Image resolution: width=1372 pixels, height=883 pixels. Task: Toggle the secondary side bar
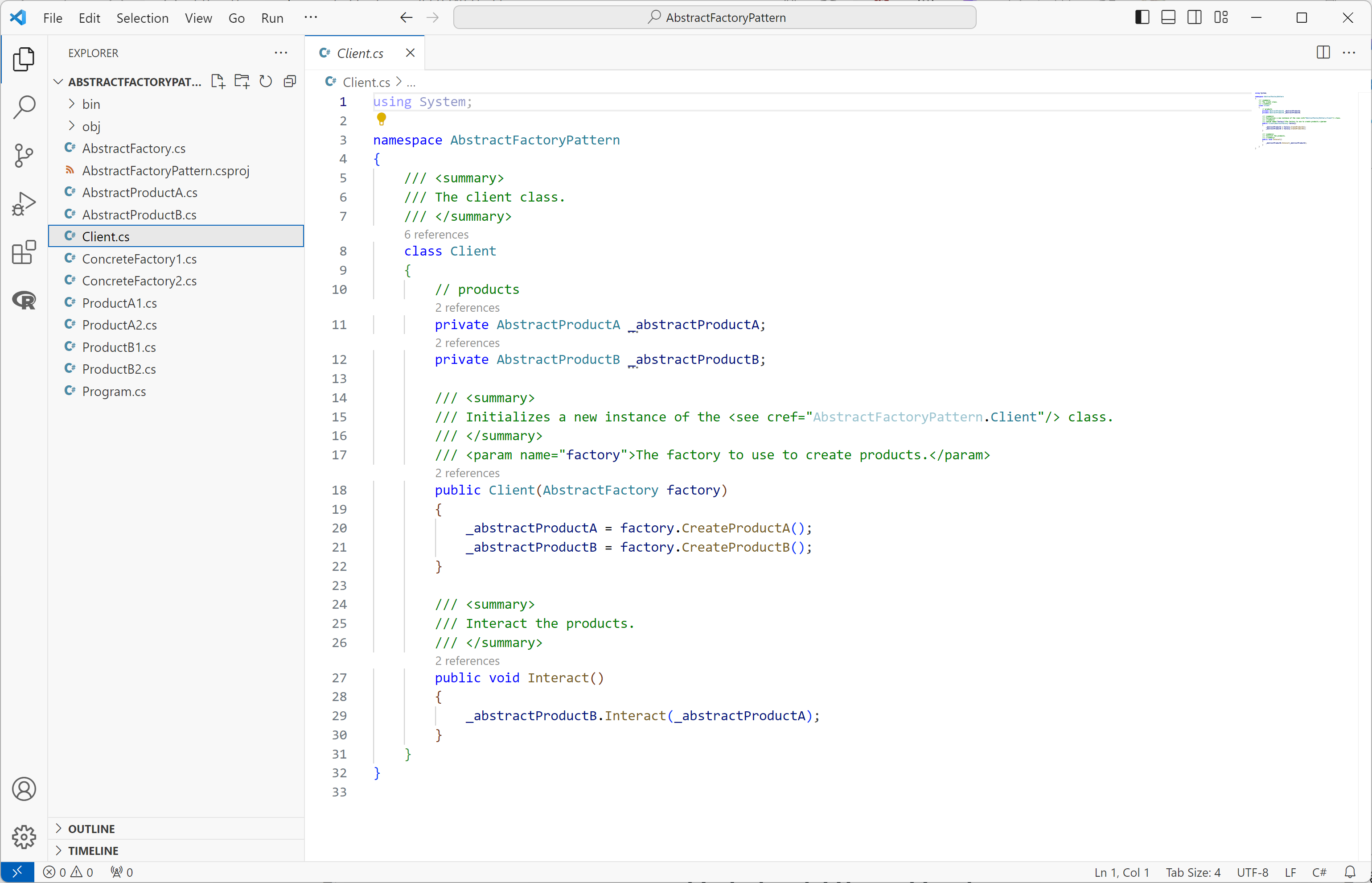point(1194,17)
